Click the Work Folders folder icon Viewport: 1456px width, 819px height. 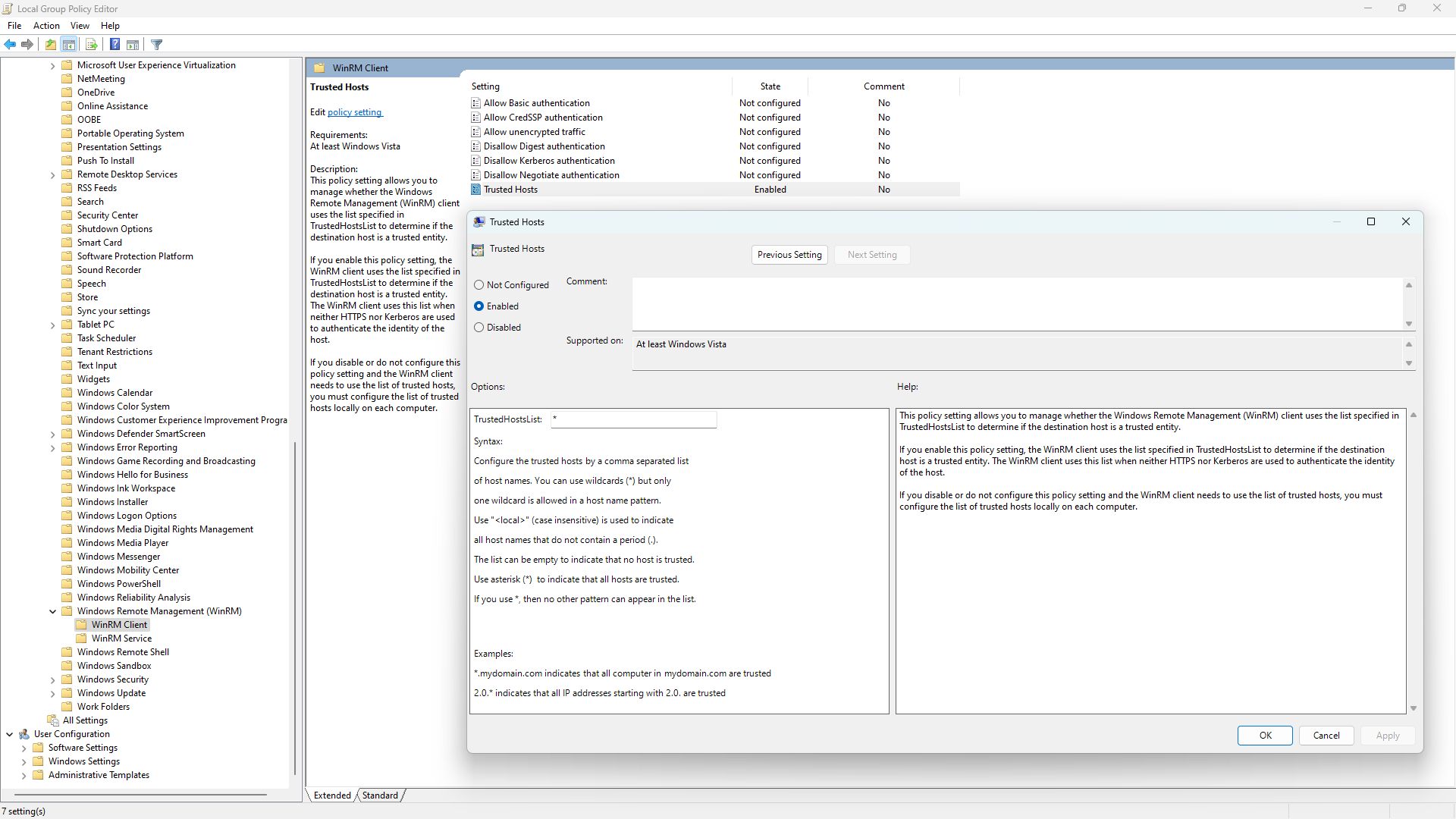tap(67, 707)
